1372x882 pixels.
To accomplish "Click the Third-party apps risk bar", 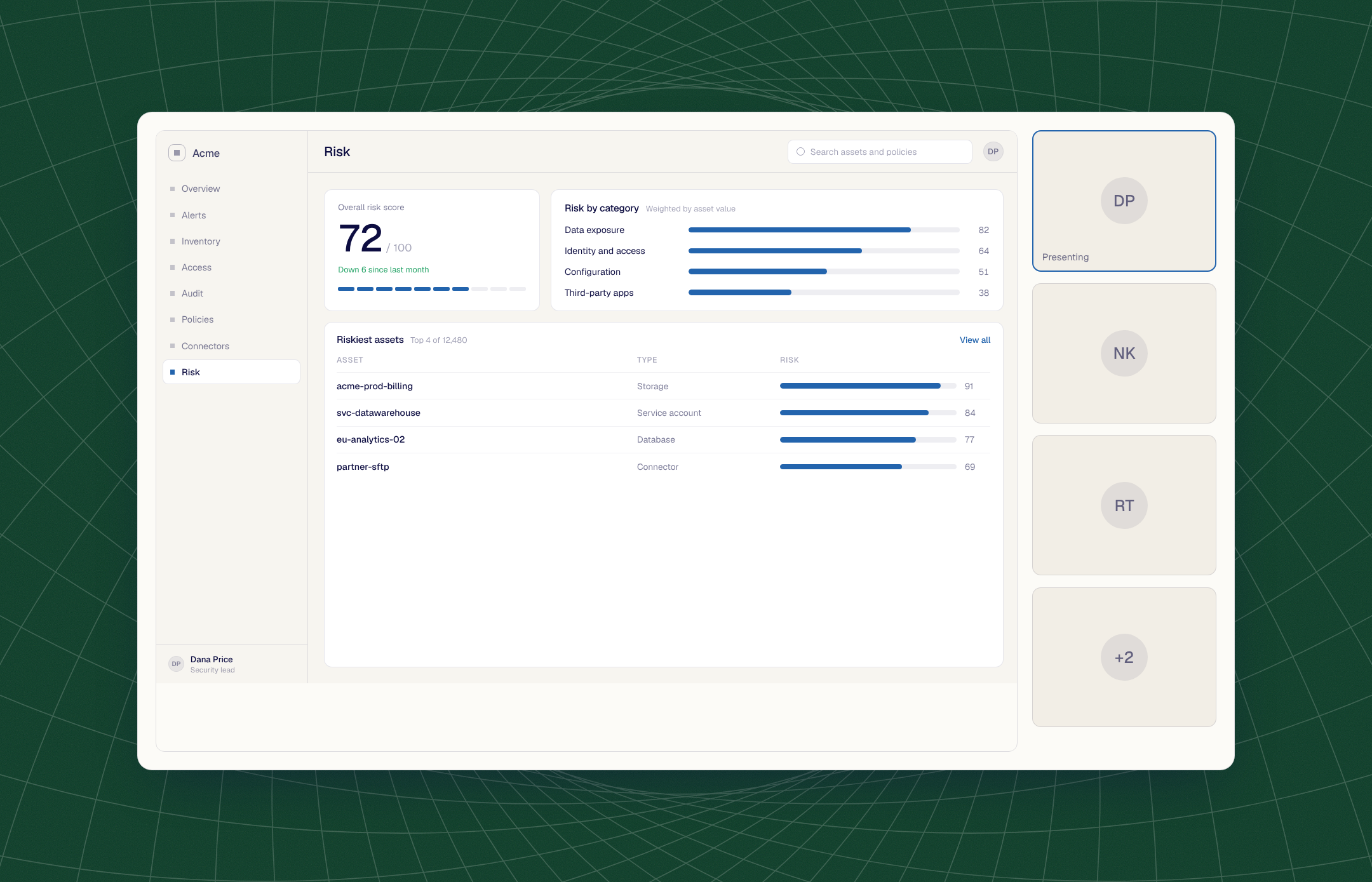I will point(824,293).
